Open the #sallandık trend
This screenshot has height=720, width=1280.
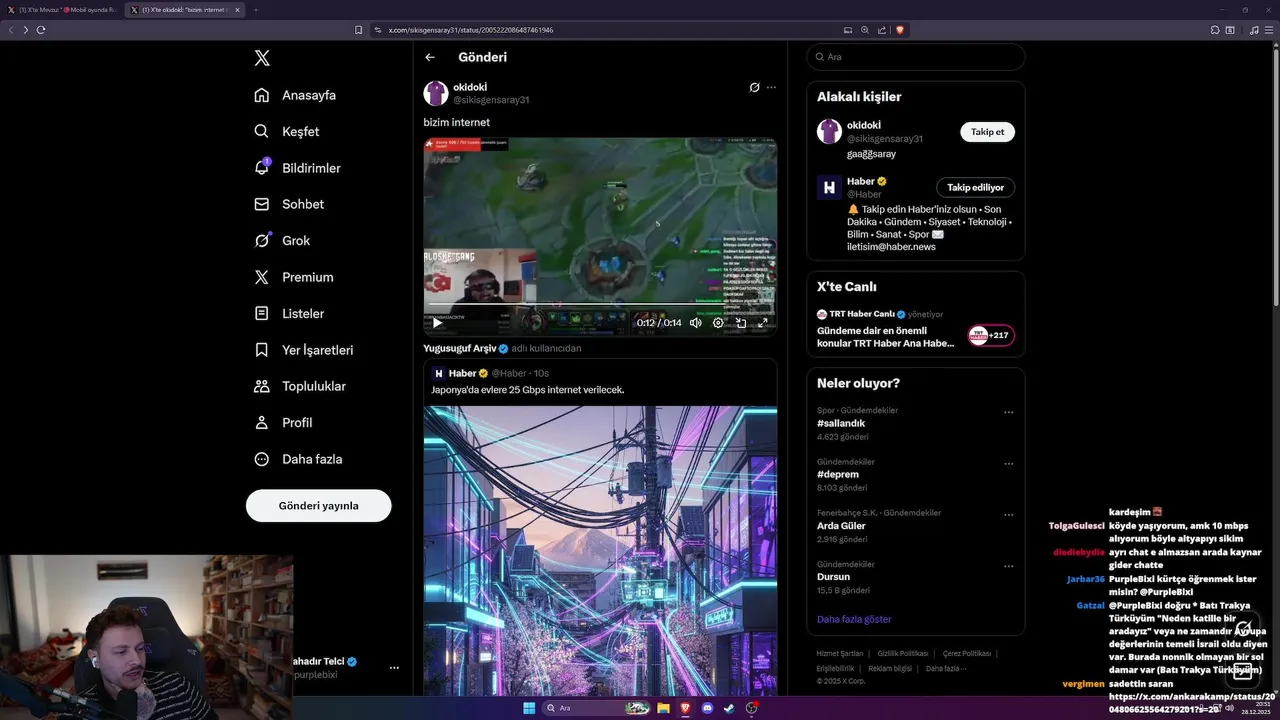coord(842,423)
